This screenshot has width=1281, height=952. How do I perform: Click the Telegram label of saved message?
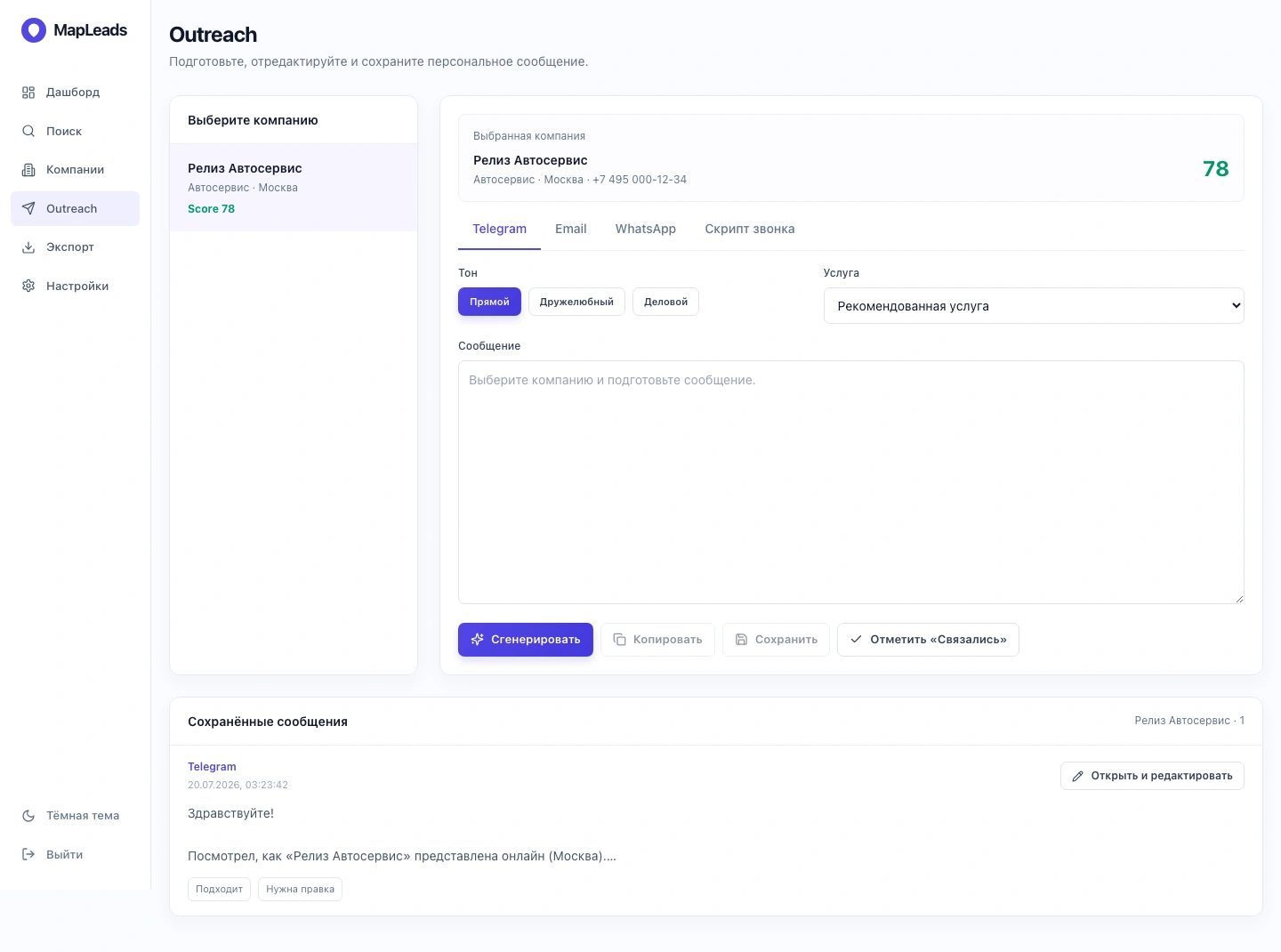click(x=212, y=767)
